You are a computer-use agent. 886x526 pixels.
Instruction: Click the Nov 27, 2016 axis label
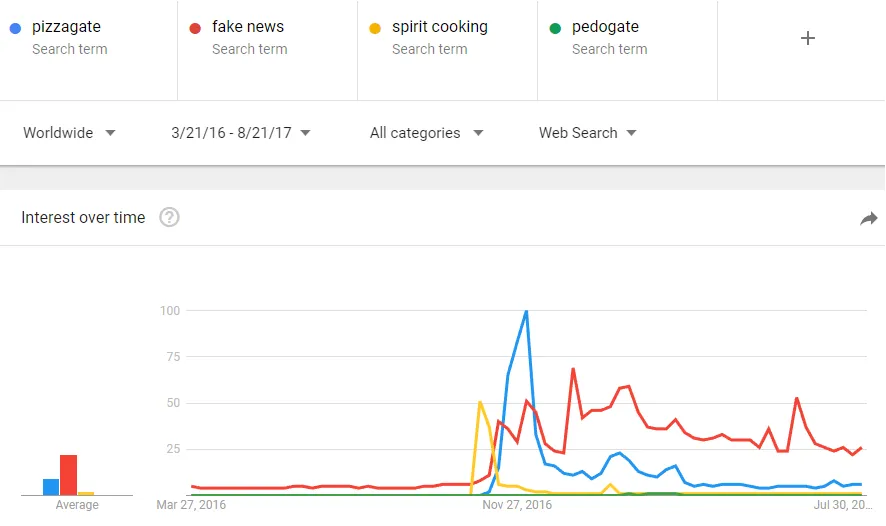pos(517,505)
